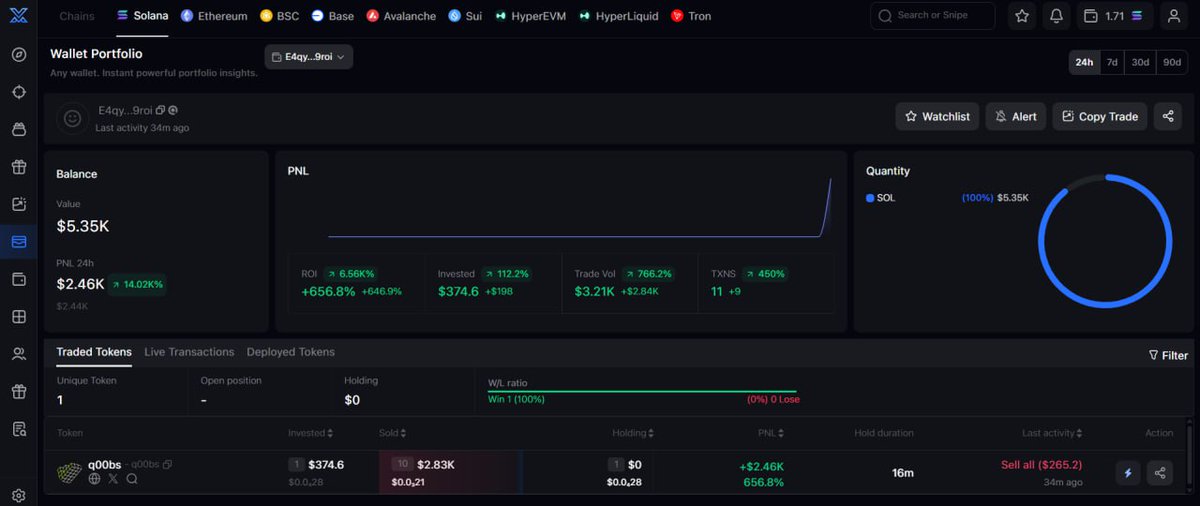Open the wallet card icon below portfolio
The image size is (1200, 506).
click(19, 279)
